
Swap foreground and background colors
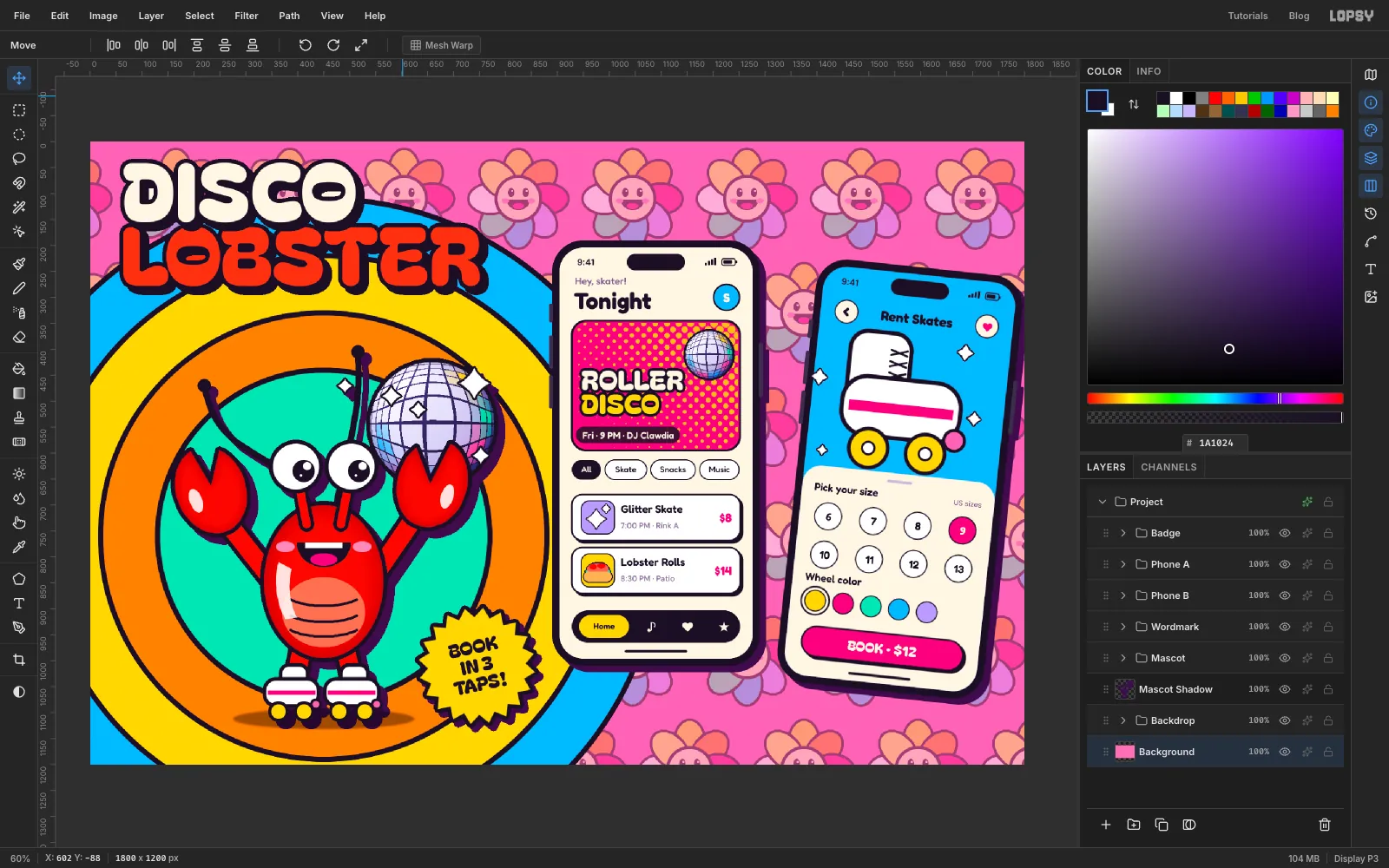pyautogui.click(x=1134, y=104)
